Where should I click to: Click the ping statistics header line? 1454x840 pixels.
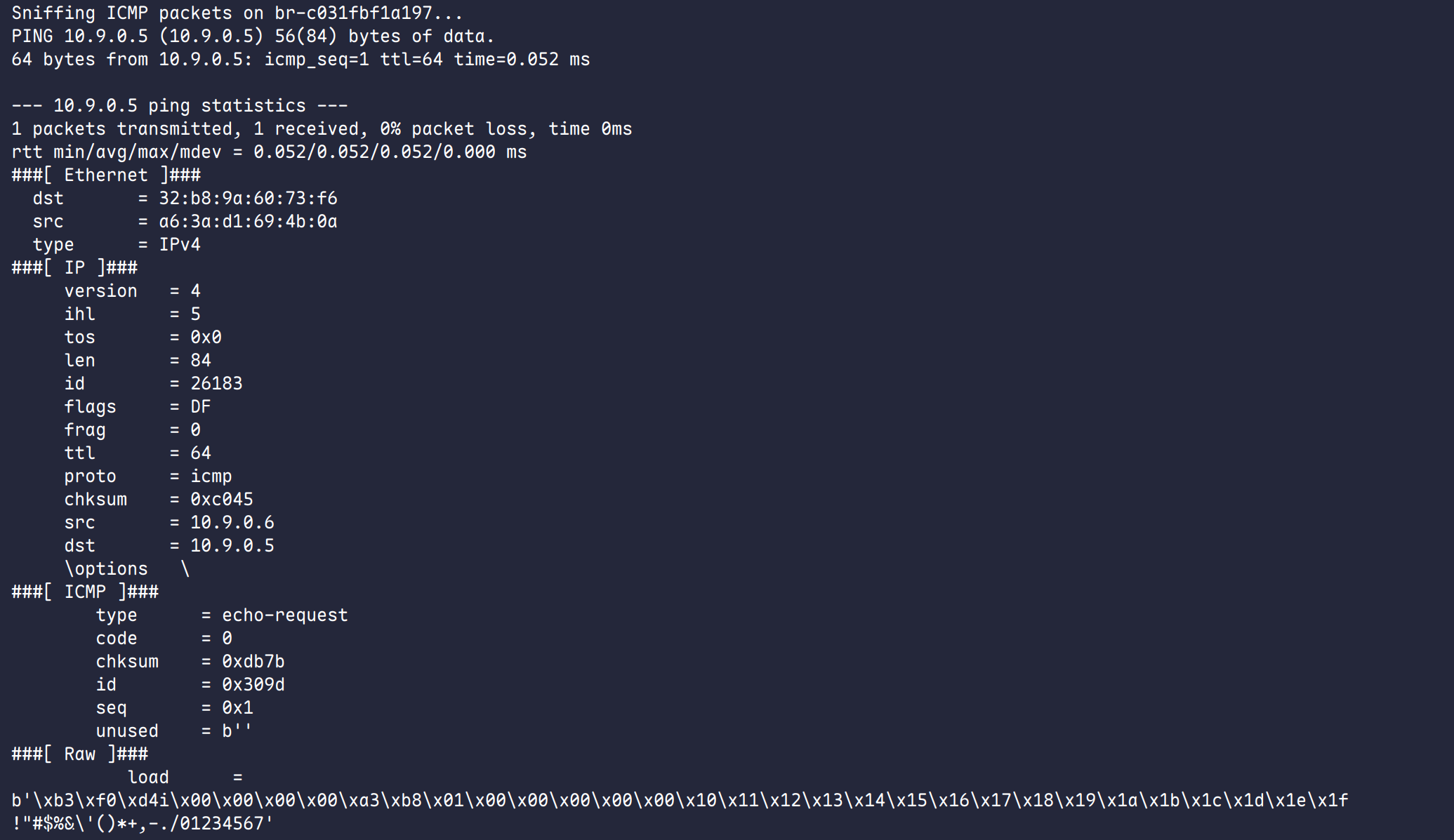click(180, 105)
